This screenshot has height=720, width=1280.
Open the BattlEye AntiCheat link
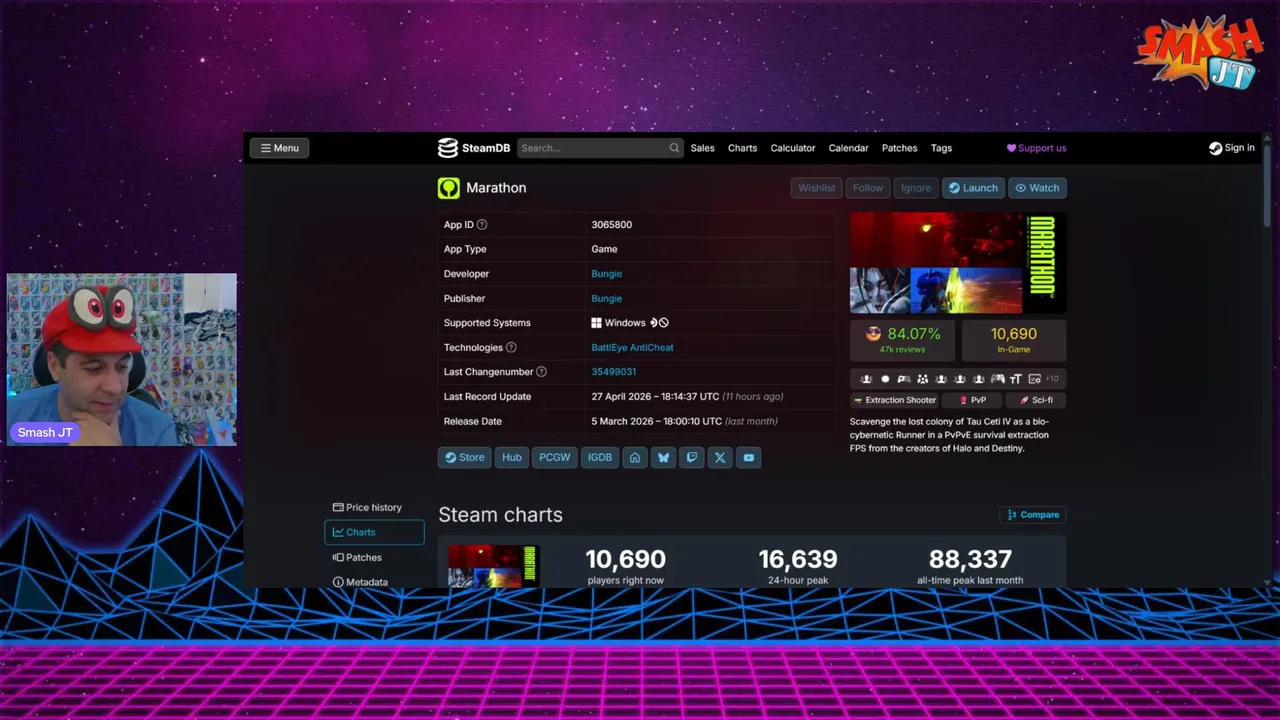[x=632, y=348]
